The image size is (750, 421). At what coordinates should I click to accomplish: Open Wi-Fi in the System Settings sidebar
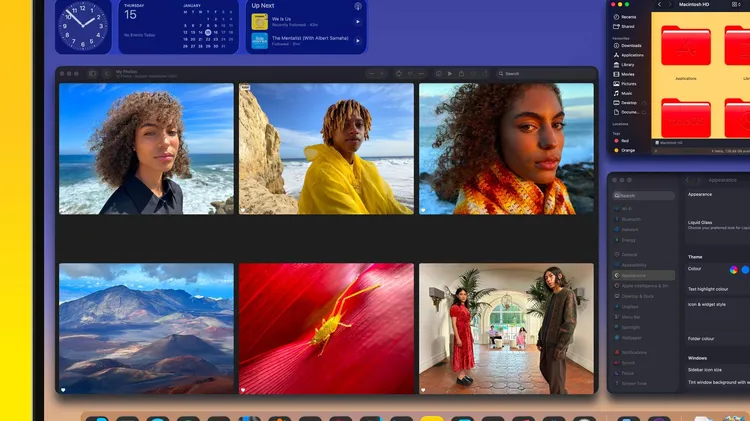(629, 207)
